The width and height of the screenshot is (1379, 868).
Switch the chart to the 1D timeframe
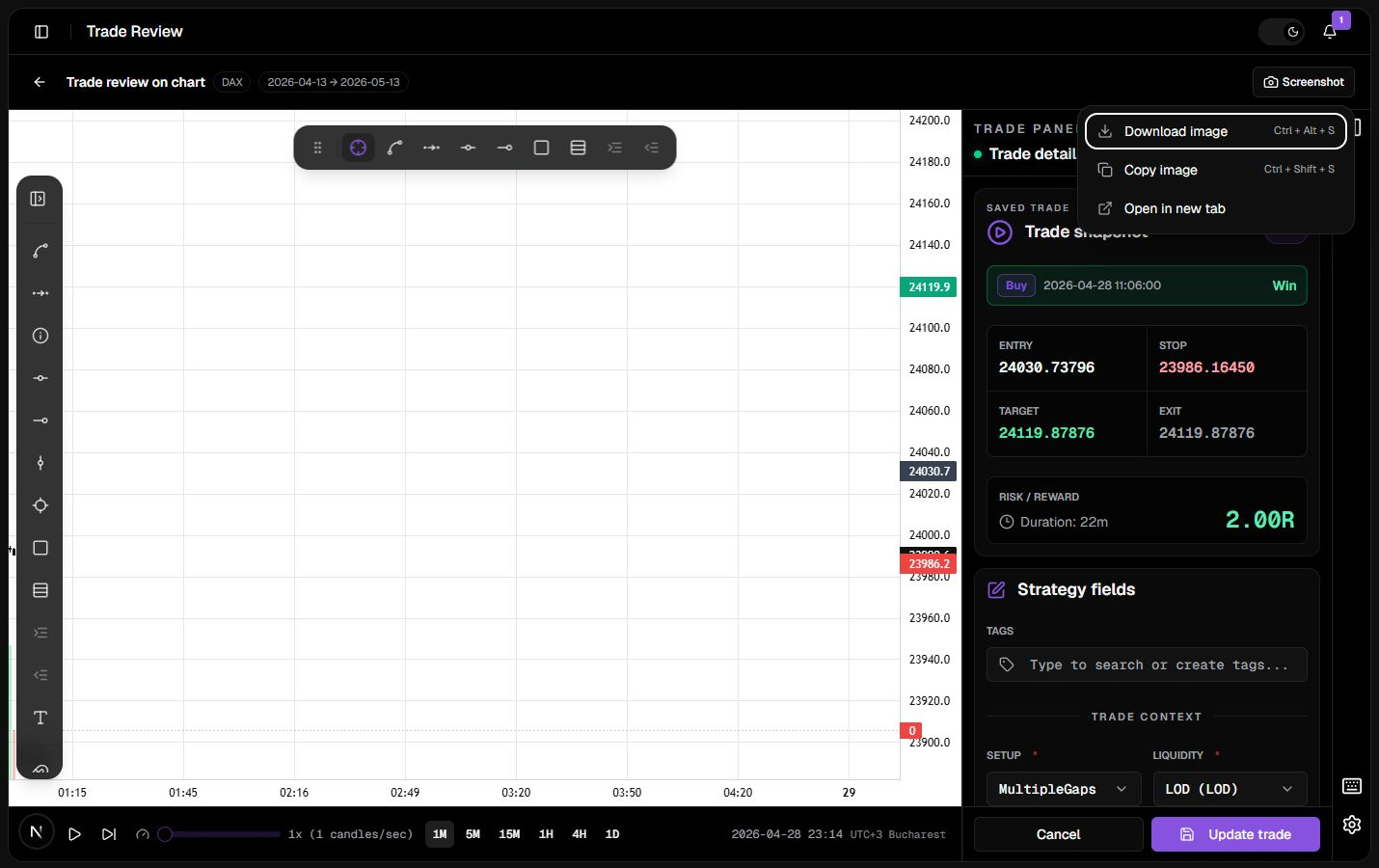coord(612,834)
